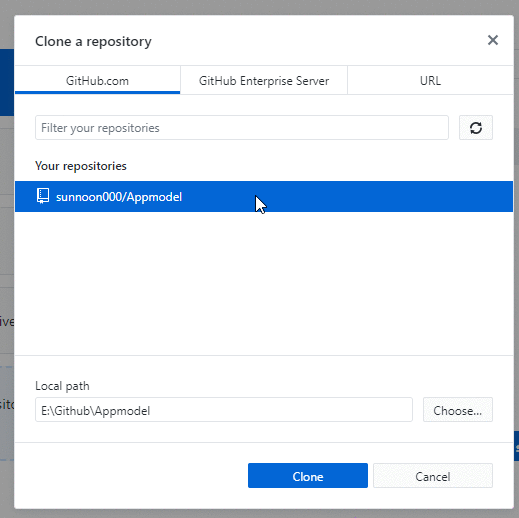Click the book icon beside sunnoon000/Appmodel
The image size is (519, 518).
click(x=43, y=196)
